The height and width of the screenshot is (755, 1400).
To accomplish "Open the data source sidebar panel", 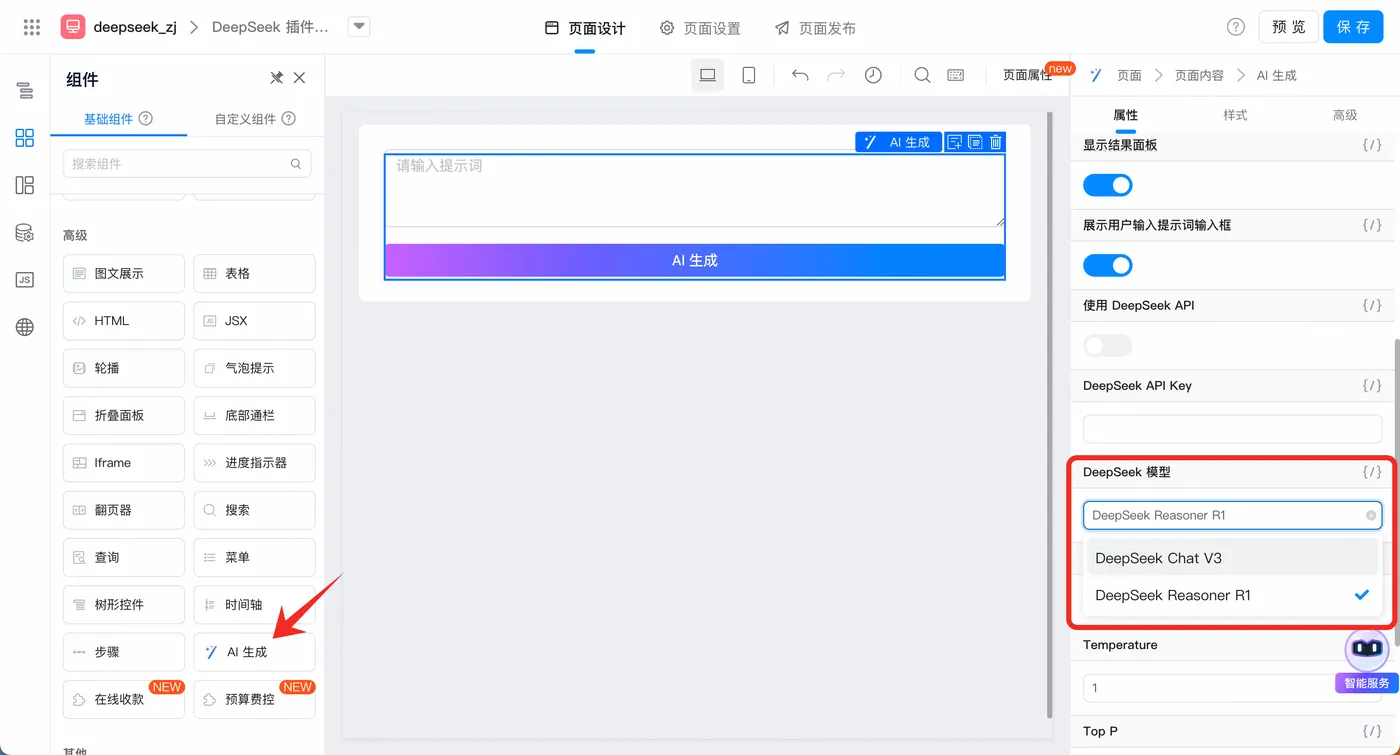I will [x=25, y=233].
